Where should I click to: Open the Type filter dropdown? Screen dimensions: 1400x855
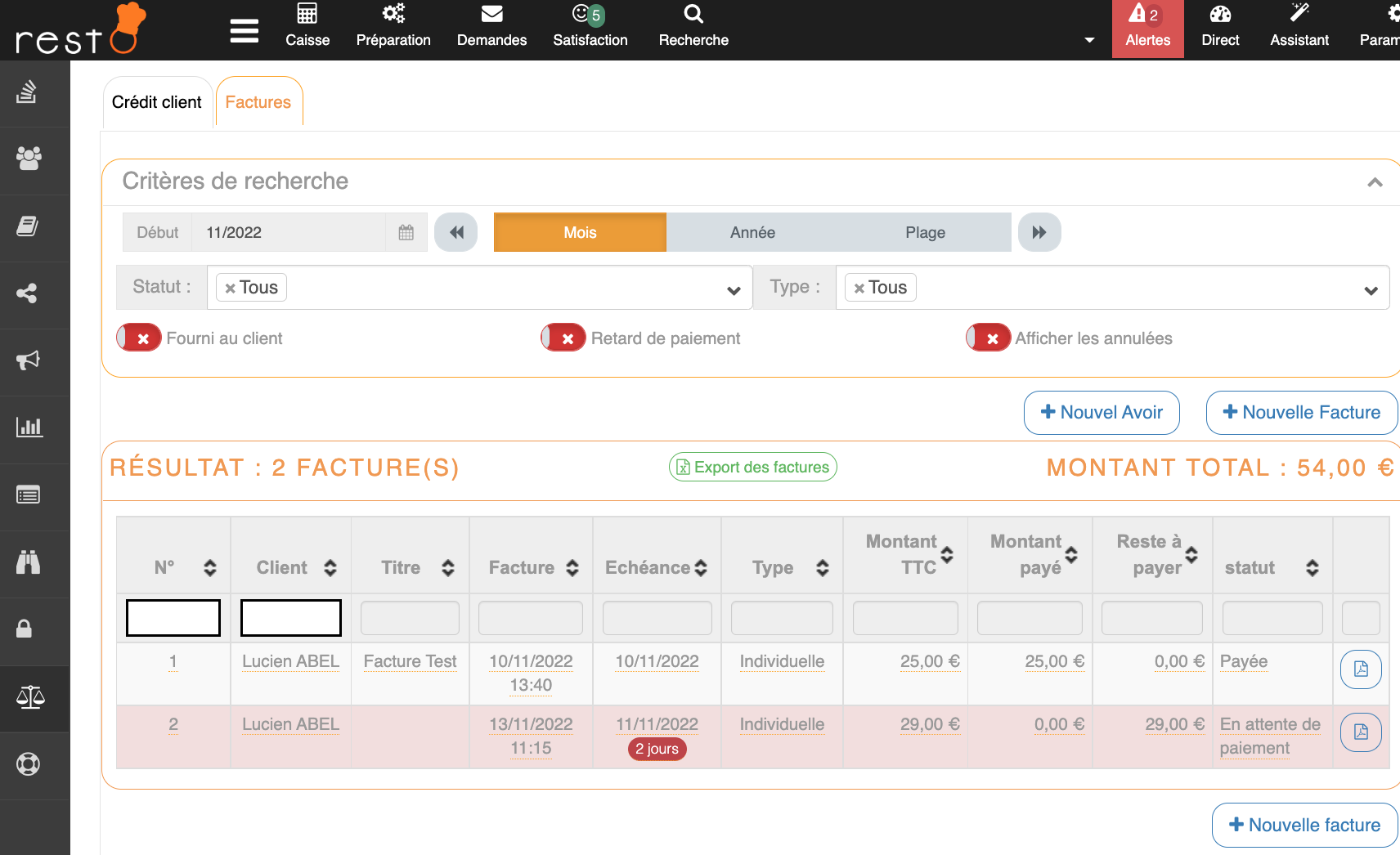(1371, 290)
